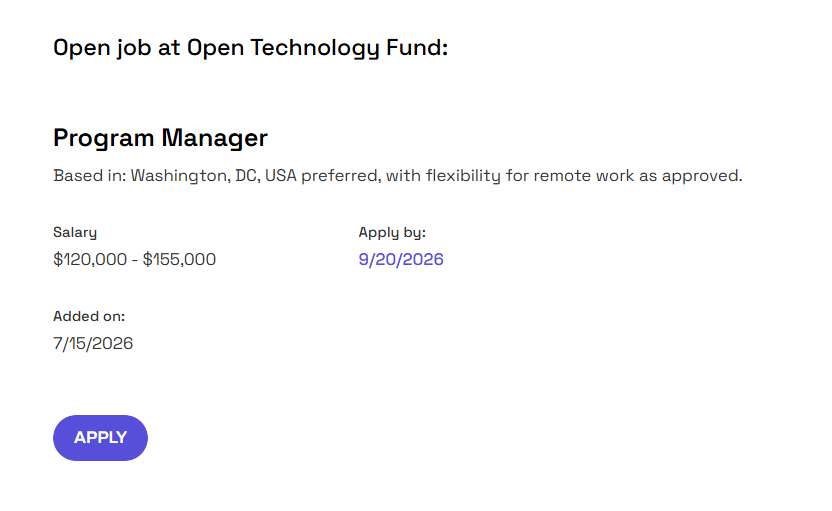Click the 'Open job at Open Technology Fund' heading

click(250, 48)
